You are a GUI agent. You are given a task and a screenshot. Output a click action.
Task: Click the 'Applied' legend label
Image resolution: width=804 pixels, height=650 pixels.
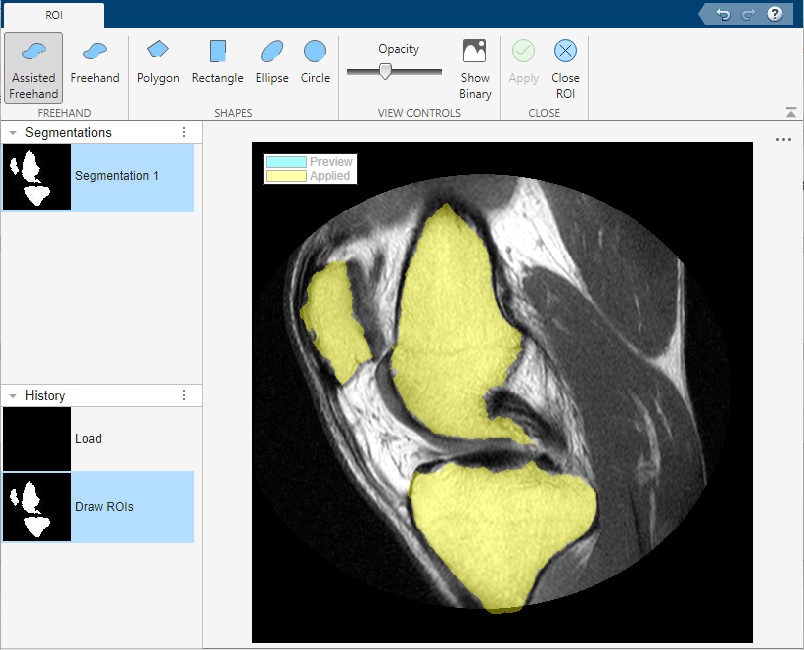click(x=330, y=176)
